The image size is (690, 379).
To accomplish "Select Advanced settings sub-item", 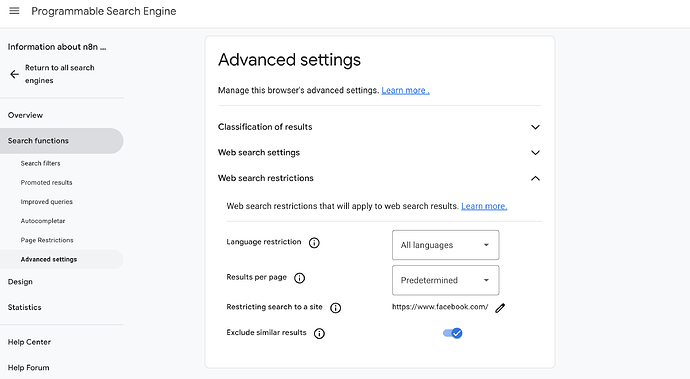I will point(62,259).
